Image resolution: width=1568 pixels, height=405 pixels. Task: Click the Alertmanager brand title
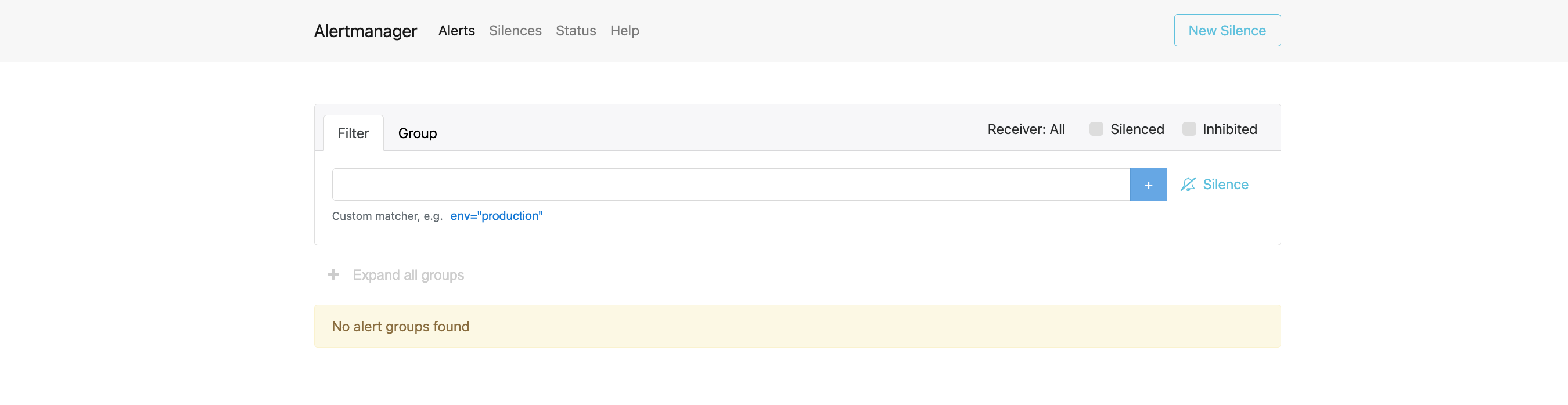[x=365, y=31]
